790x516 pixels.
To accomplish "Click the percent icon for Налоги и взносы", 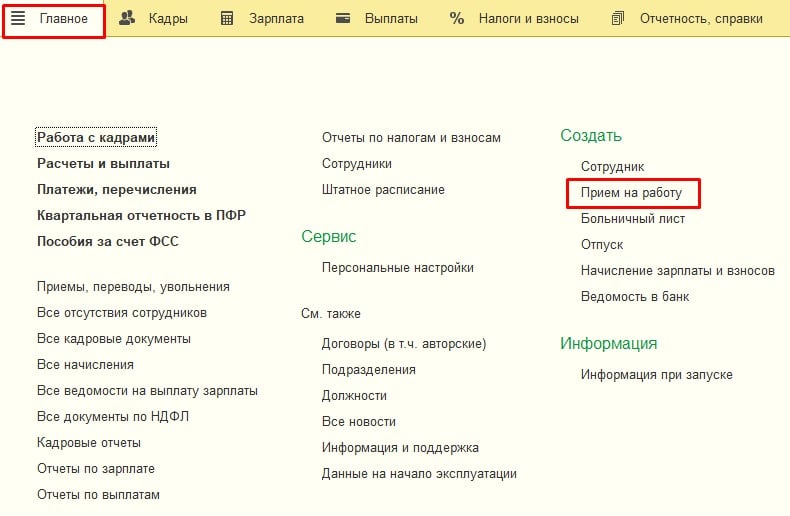I will coord(457,19).
